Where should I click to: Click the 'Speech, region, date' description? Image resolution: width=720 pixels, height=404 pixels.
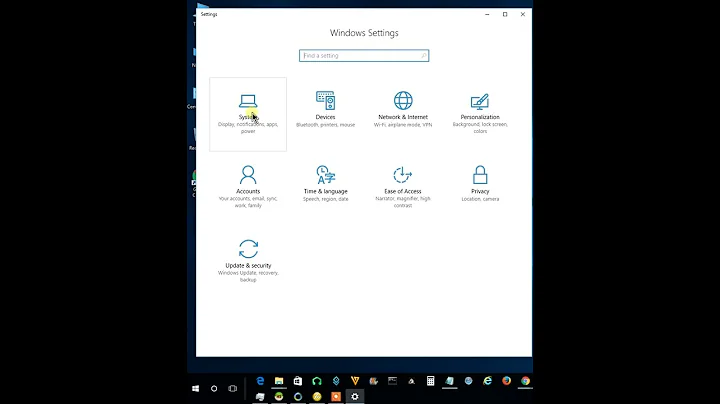(x=326, y=199)
